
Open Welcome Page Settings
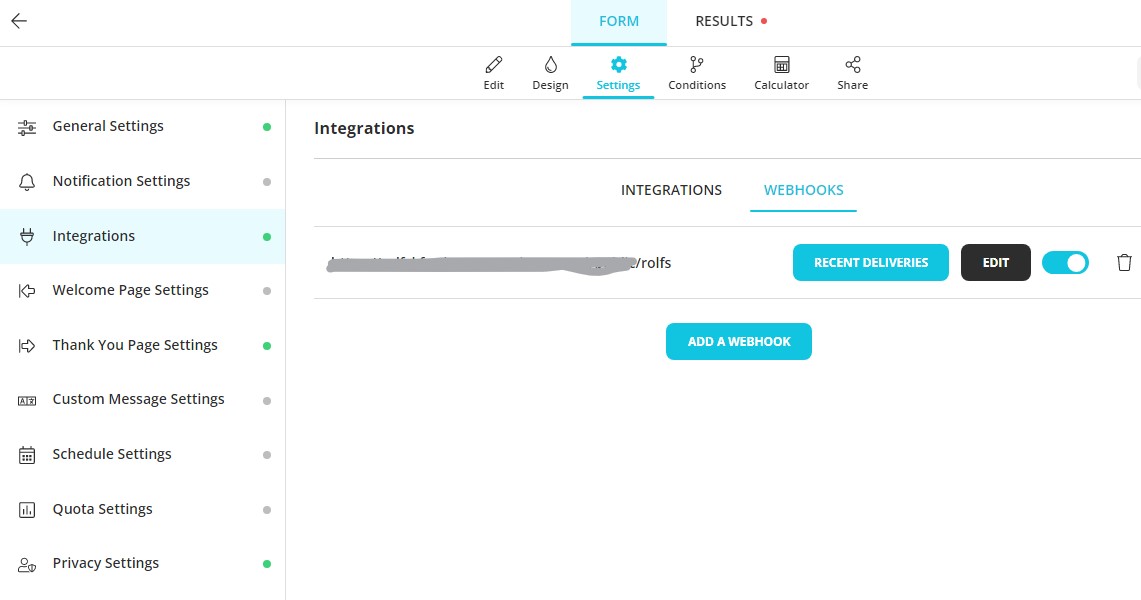click(143, 290)
